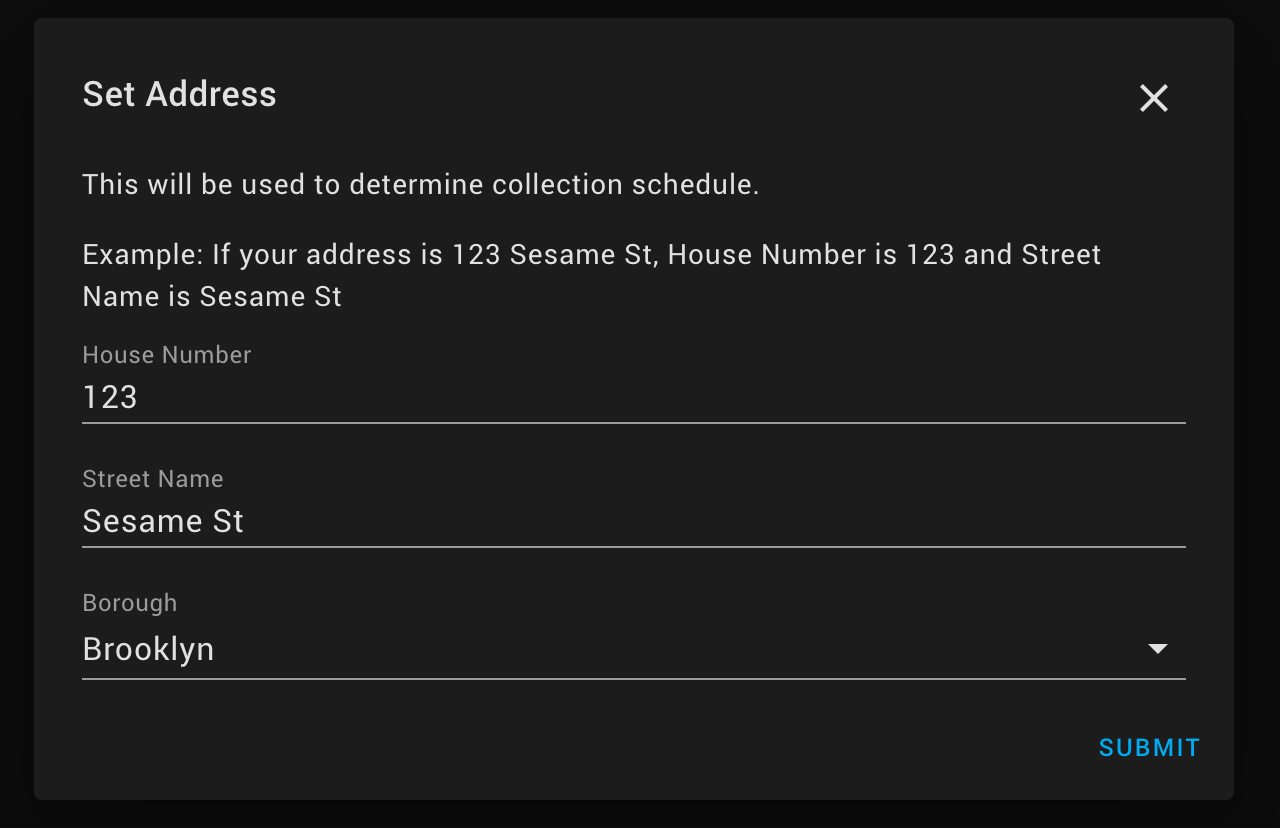
Task: Click the X icon in the corner
Action: click(x=1153, y=98)
